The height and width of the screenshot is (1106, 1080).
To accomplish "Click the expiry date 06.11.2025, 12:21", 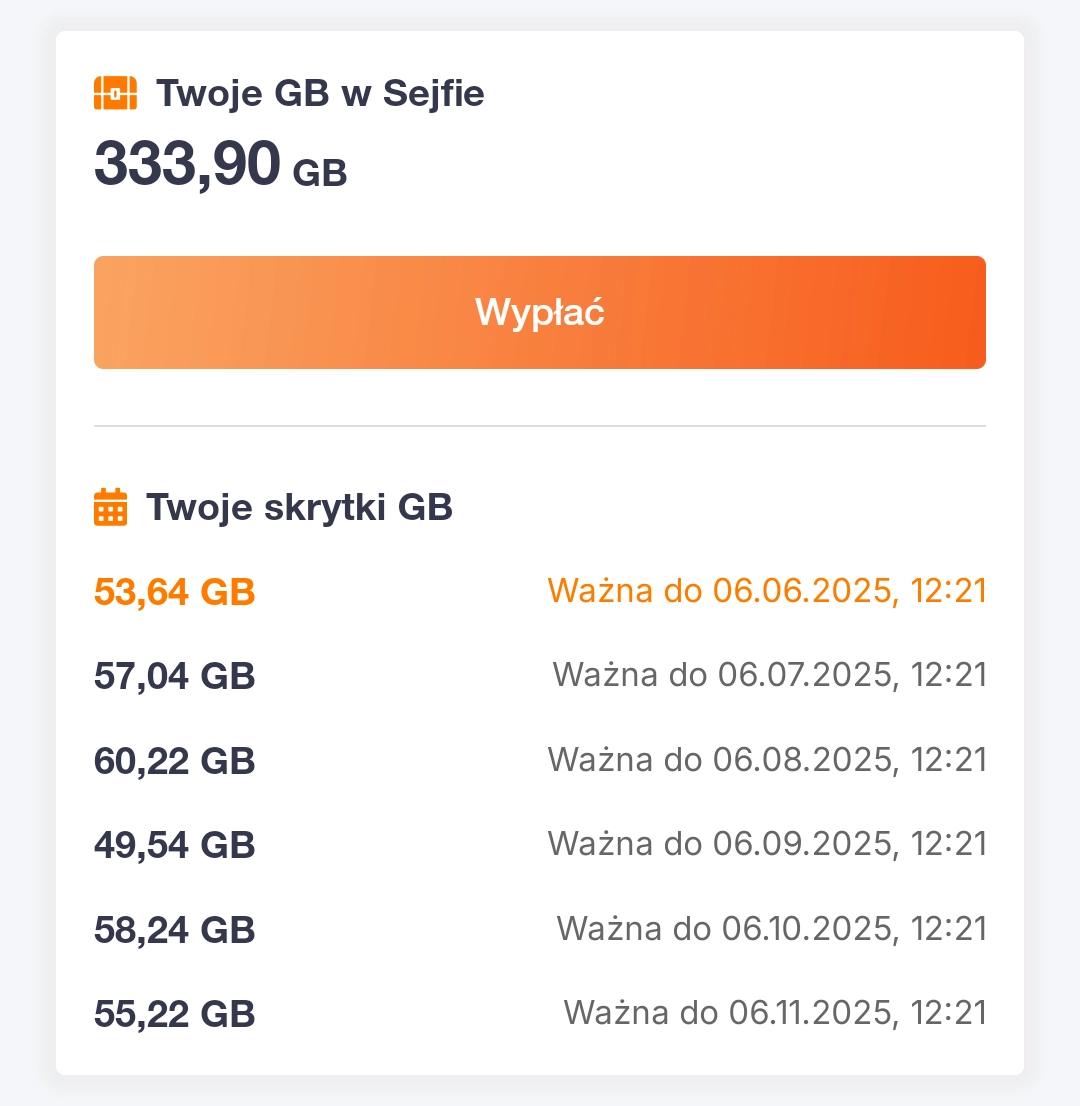I will pyautogui.click(x=775, y=1013).
